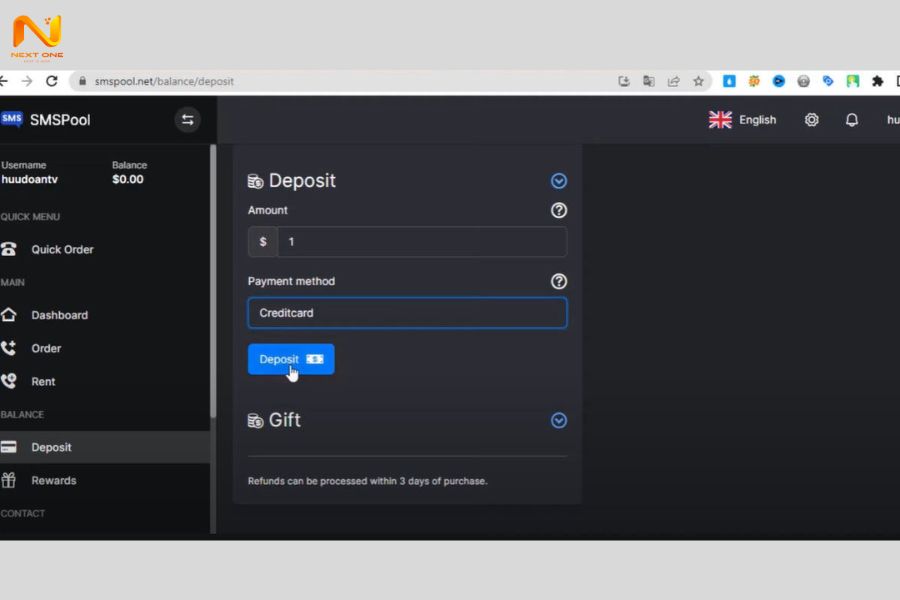900x600 pixels.
Task: Click the sidebar collapse toggle icon
Action: pos(187,120)
